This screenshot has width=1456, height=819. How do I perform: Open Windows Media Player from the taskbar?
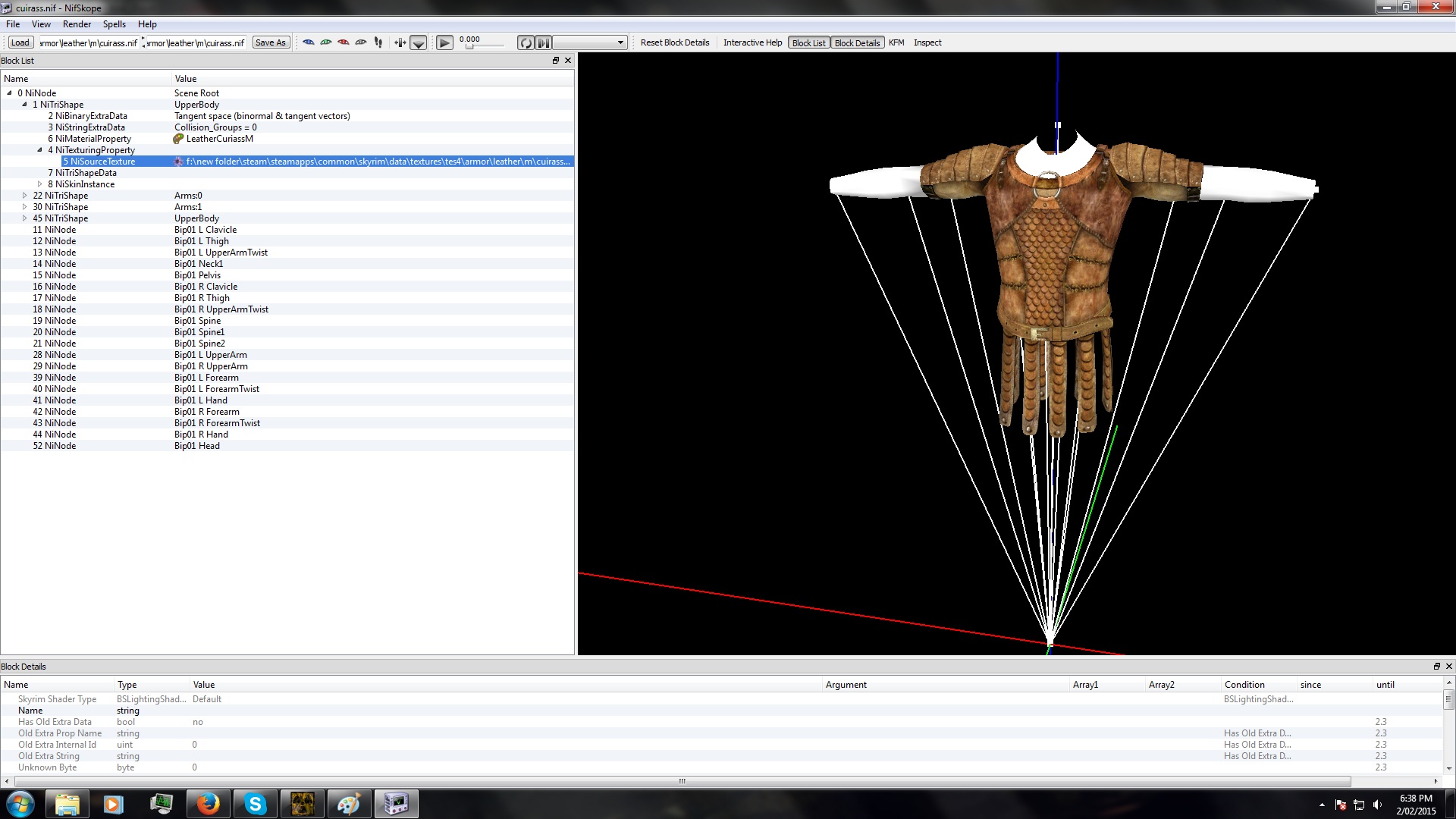[x=114, y=804]
